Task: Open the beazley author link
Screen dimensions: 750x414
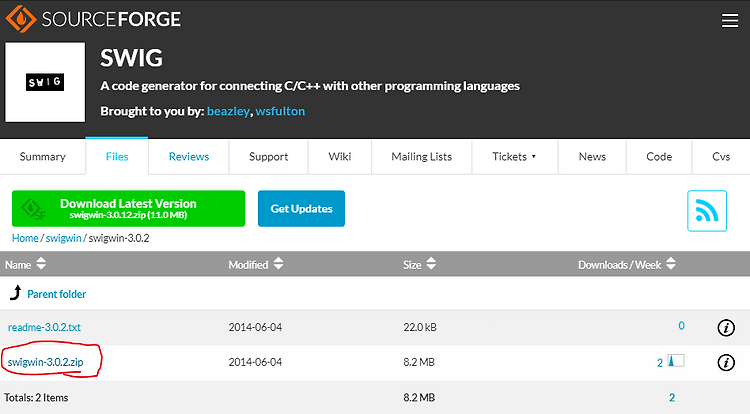Action: (x=228, y=111)
